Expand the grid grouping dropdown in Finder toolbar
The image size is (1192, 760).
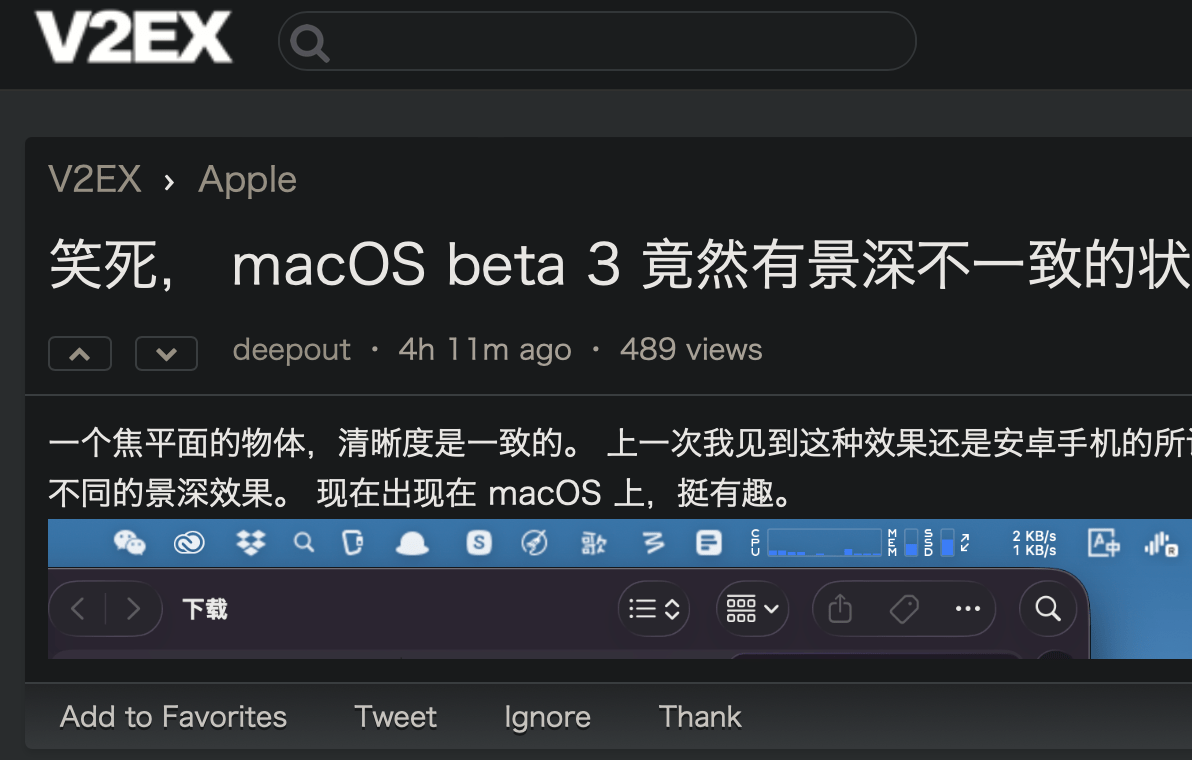pos(753,609)
